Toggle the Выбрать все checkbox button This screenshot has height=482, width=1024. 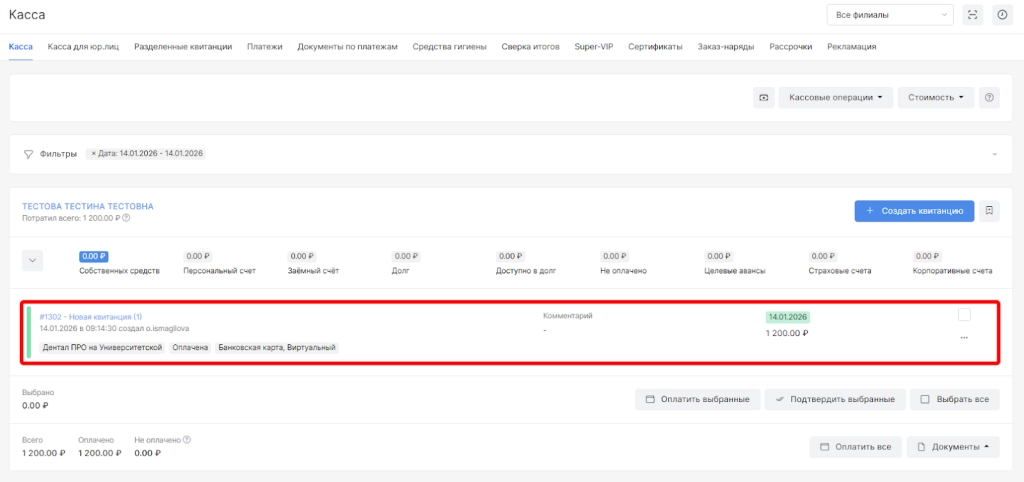pyautogui.click(x=954, y=399)
